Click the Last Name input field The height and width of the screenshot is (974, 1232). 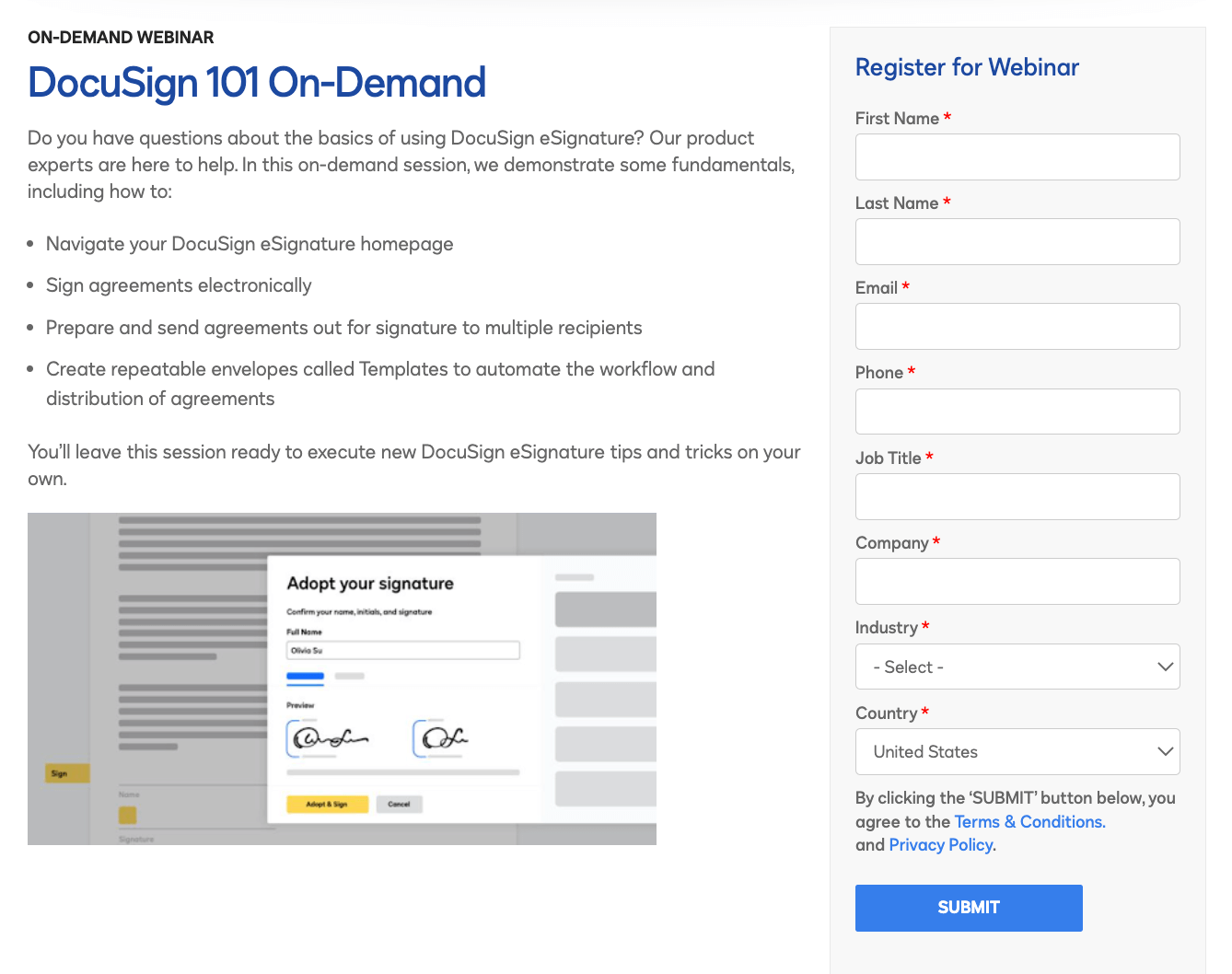pyautogui.click(x=1017, y=241)
